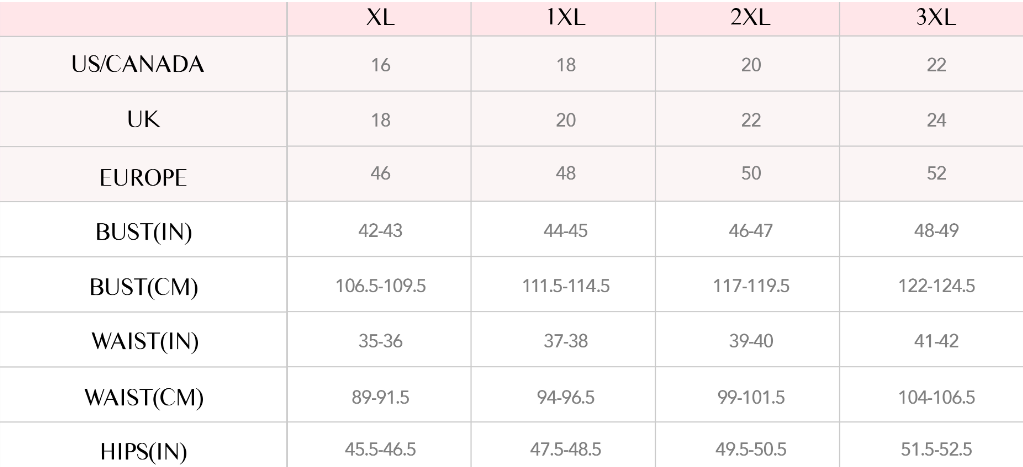Select the UK row label
Screen dimensions: 1023x467
pos(143,119)
